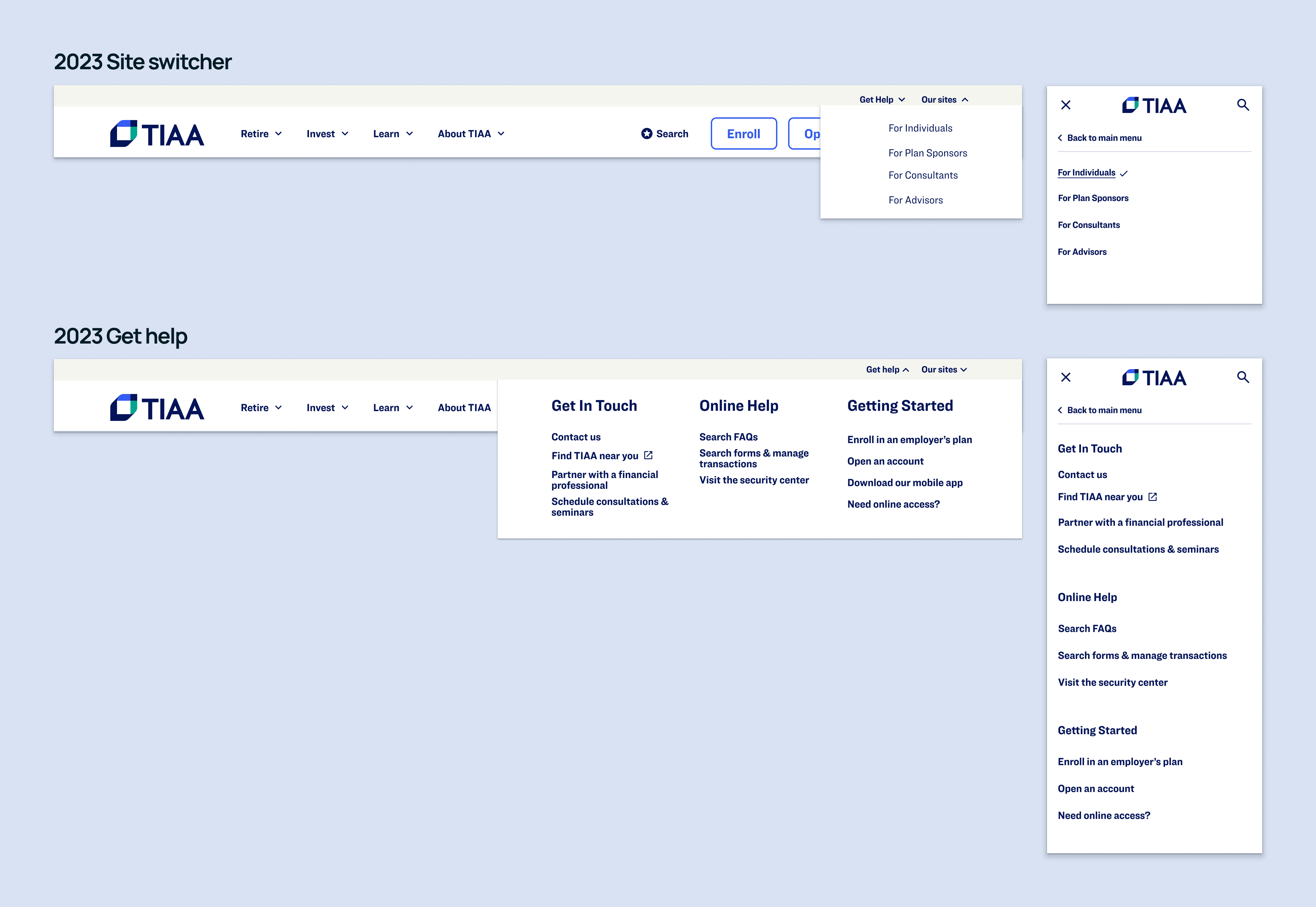Click the Search icon in top navbar

pyautogui.click(x=647, y=133)
